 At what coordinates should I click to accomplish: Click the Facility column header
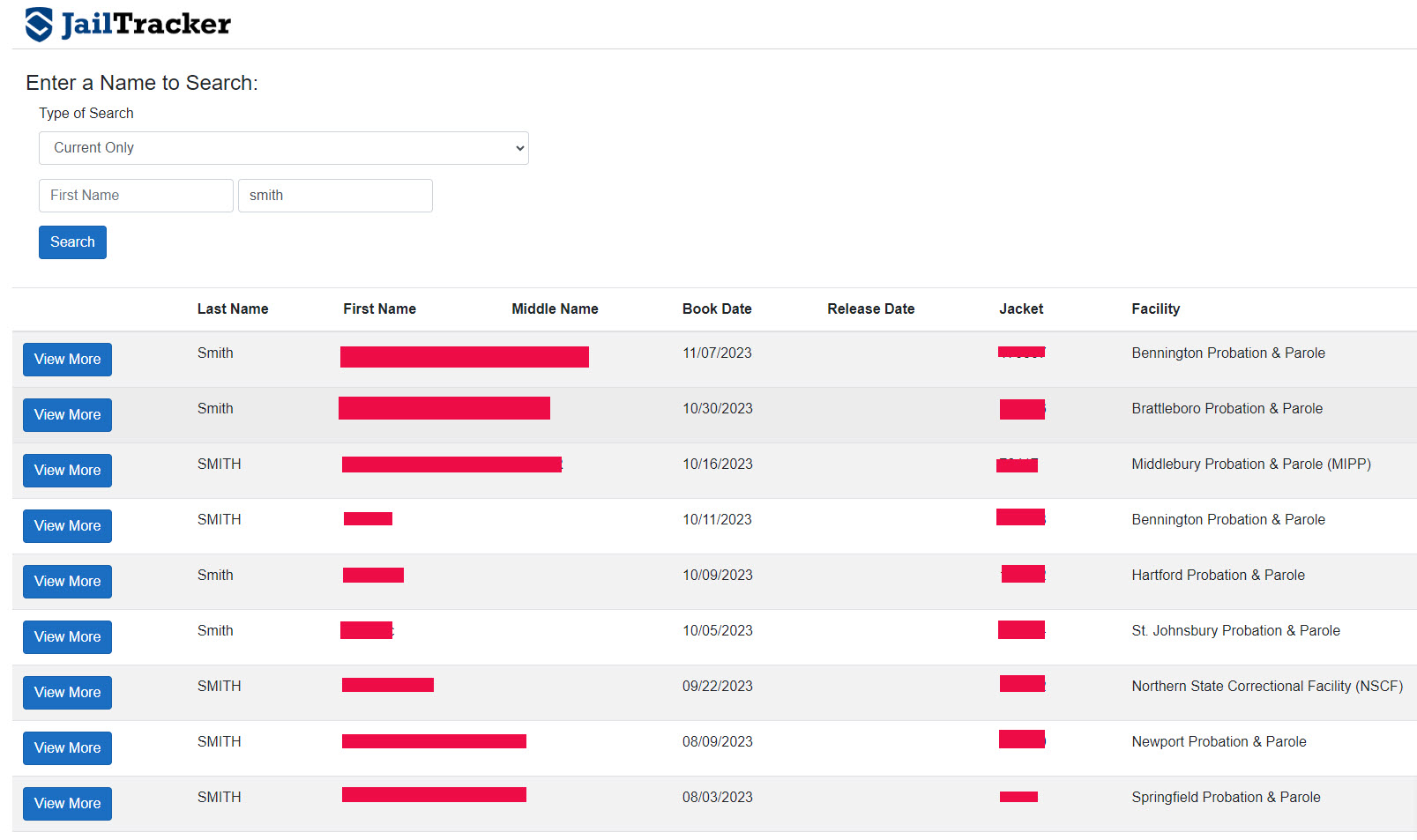pyautogui.click(x=1155, y=309)
